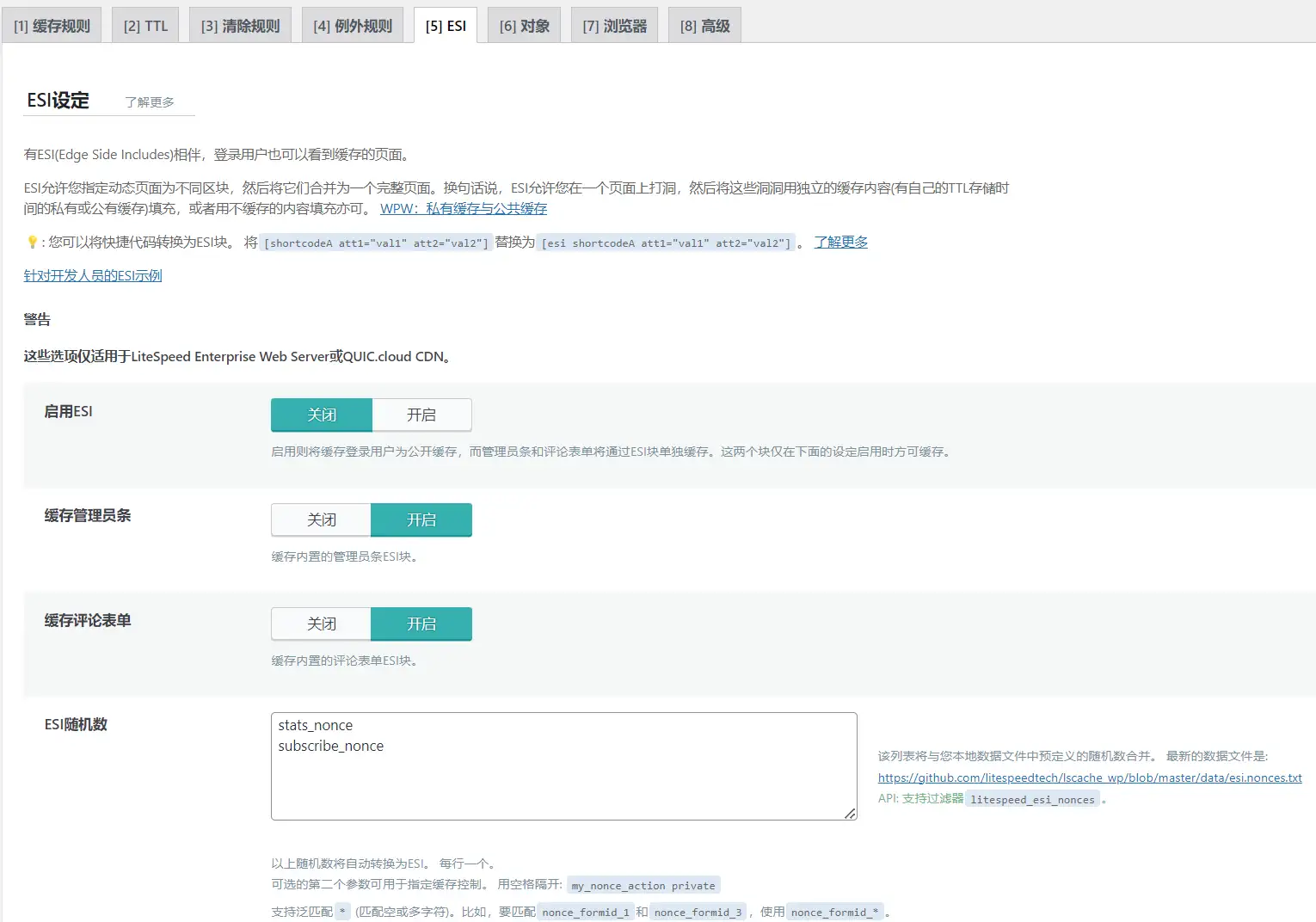
Task: Click 了解更多 link after the shortcode example
Action: 840,243
